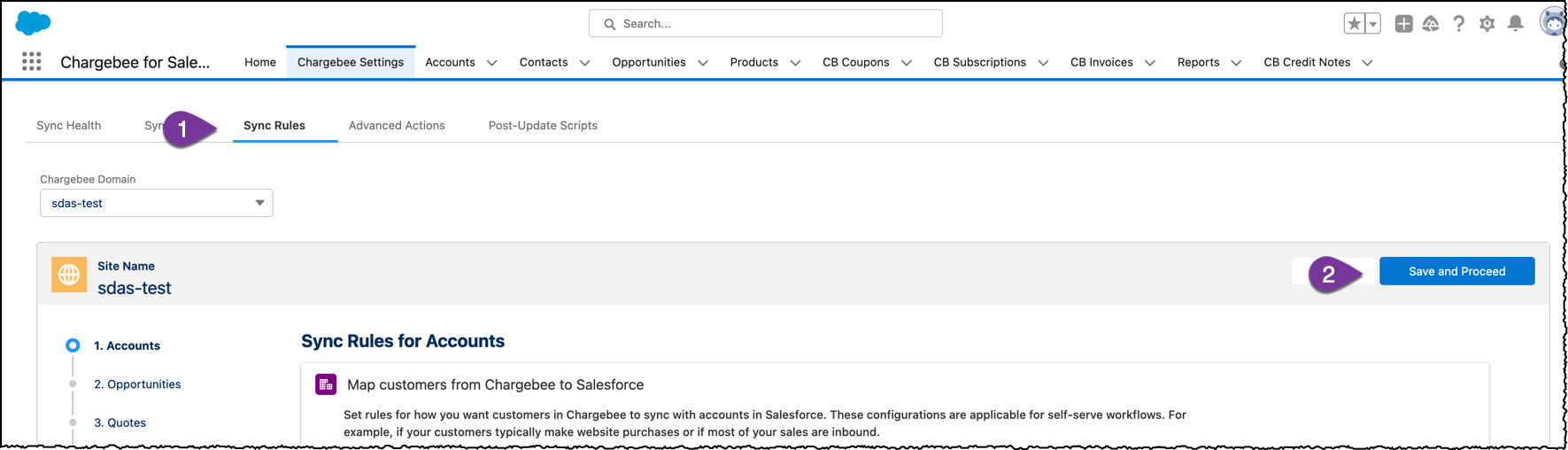Image resolution: width=1568 pixels, height=450 pixels.
Task: Open the Salesforce Help question mark
Action: (1458, 24)
